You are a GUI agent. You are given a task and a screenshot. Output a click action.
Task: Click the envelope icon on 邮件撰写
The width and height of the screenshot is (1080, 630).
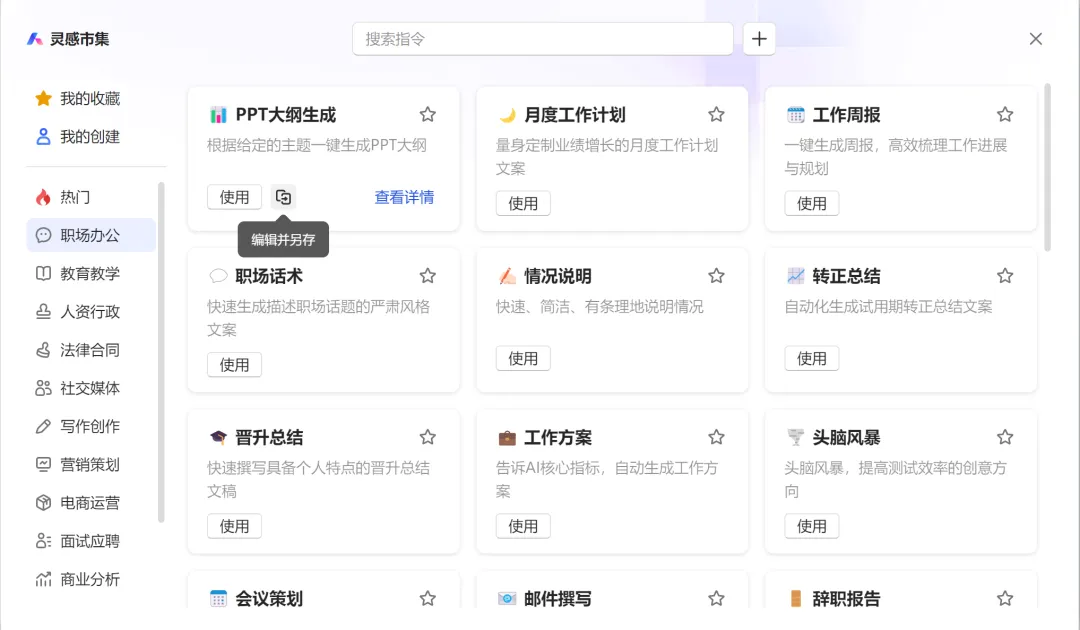(507, 598)
